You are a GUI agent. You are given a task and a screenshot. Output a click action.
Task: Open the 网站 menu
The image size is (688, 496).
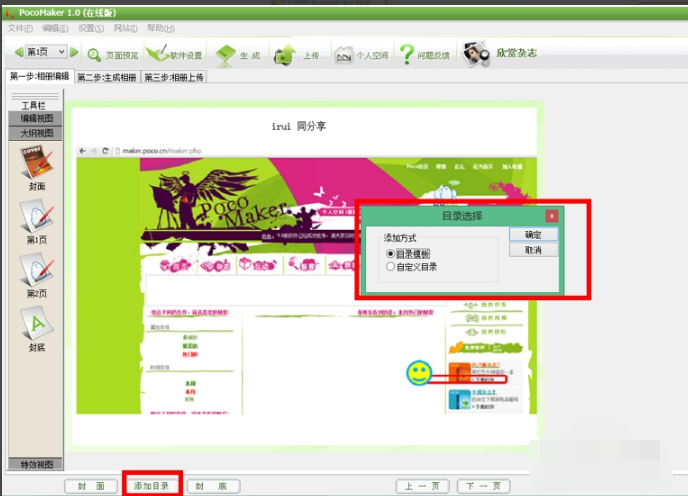[125, 29]
